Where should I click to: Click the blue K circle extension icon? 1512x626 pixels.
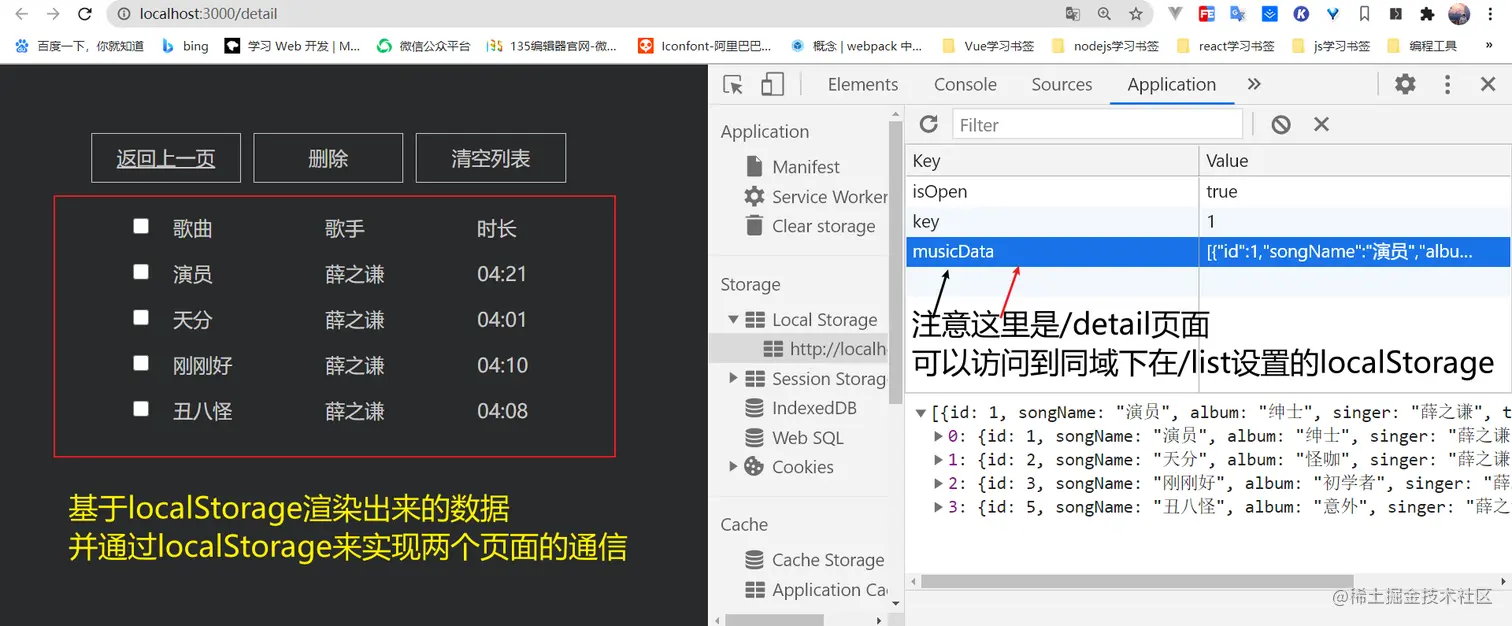[1301, 14]
